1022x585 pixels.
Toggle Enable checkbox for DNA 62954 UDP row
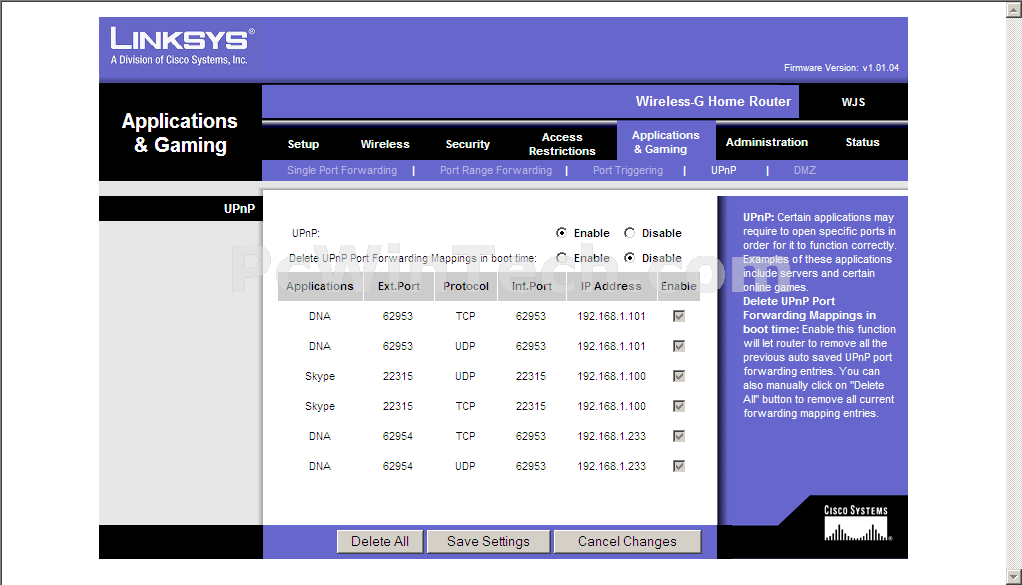tap(679, 466)
